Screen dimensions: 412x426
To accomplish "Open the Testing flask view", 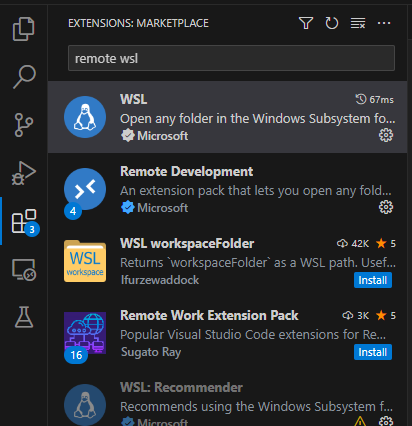I will coord(24,317).
